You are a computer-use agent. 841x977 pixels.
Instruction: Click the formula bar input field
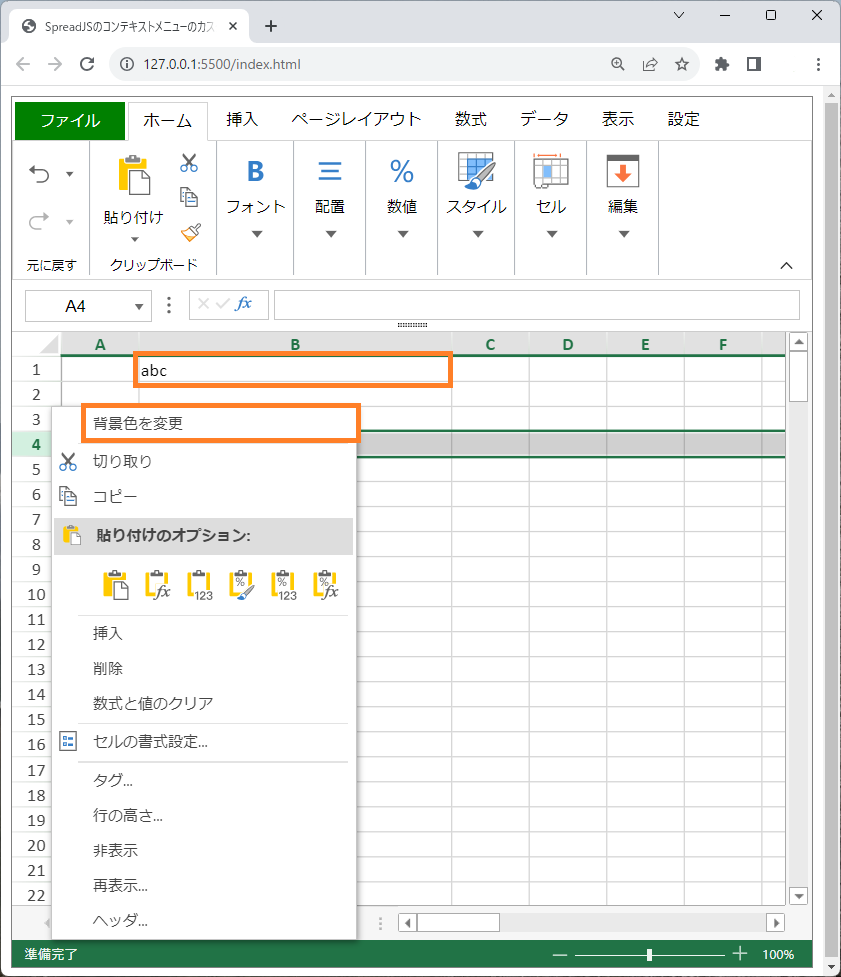[536, 305]
